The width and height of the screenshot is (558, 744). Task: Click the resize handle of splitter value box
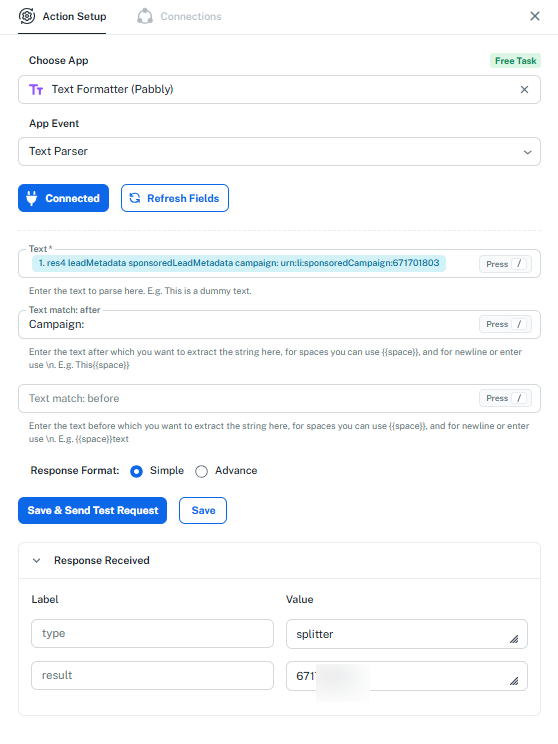tap(514, 639)
